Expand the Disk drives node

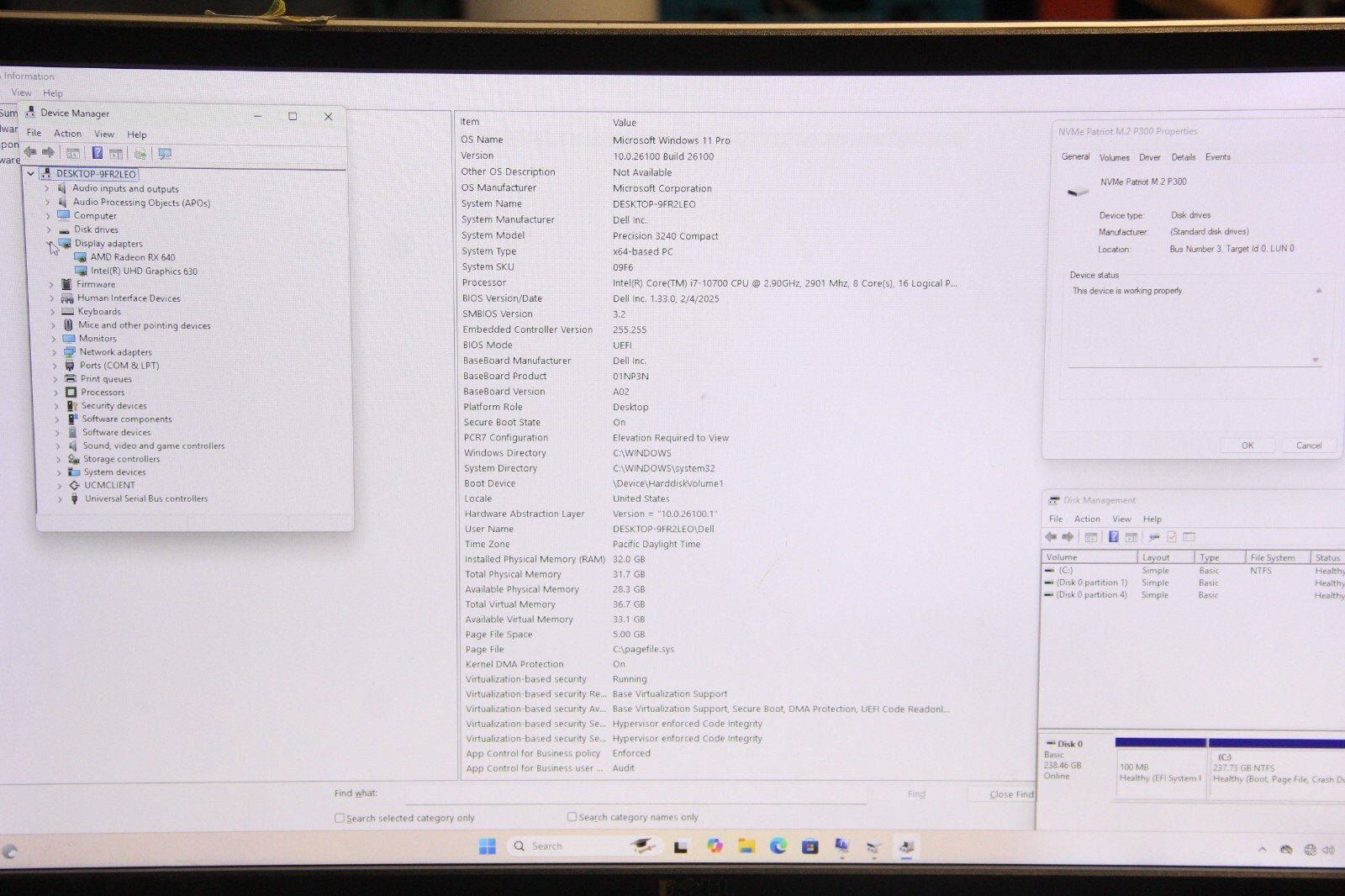49,229
